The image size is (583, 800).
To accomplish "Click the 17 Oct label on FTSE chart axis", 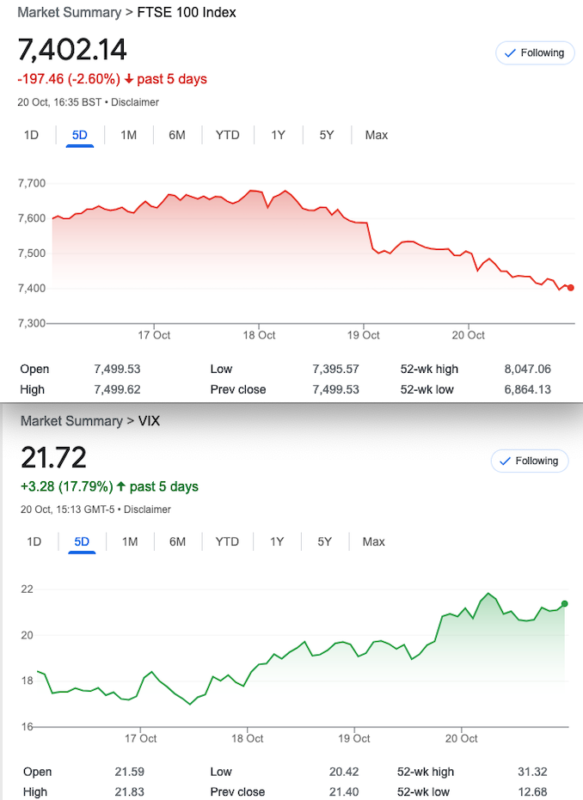I will [x=154, y=335].
